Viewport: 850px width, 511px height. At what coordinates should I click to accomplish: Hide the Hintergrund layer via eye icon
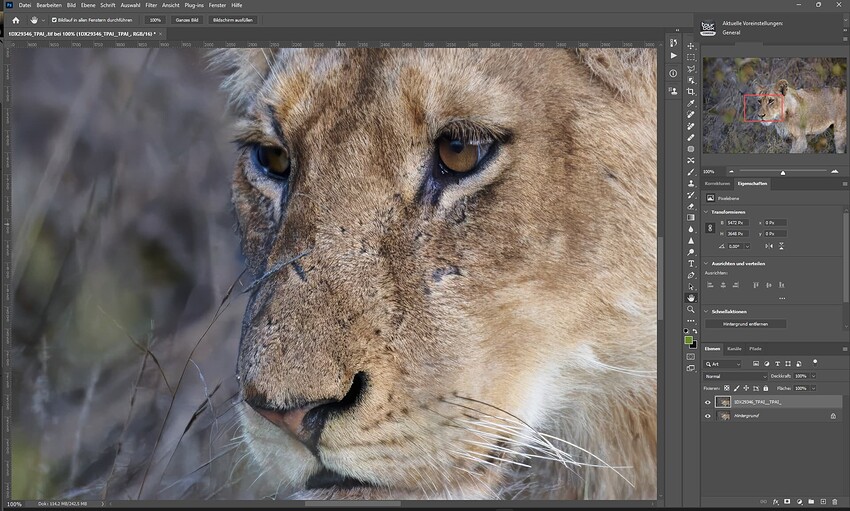tap(707, 416)
